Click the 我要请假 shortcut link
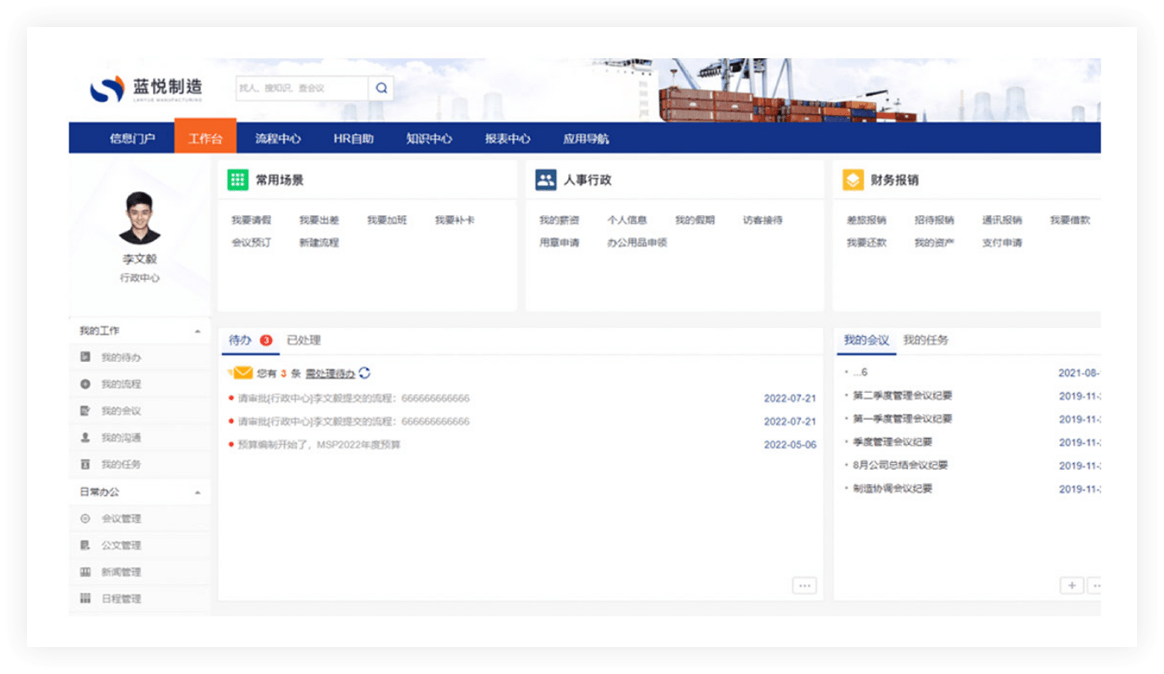This screenshot has height=674, width=1164. point(251,220)
